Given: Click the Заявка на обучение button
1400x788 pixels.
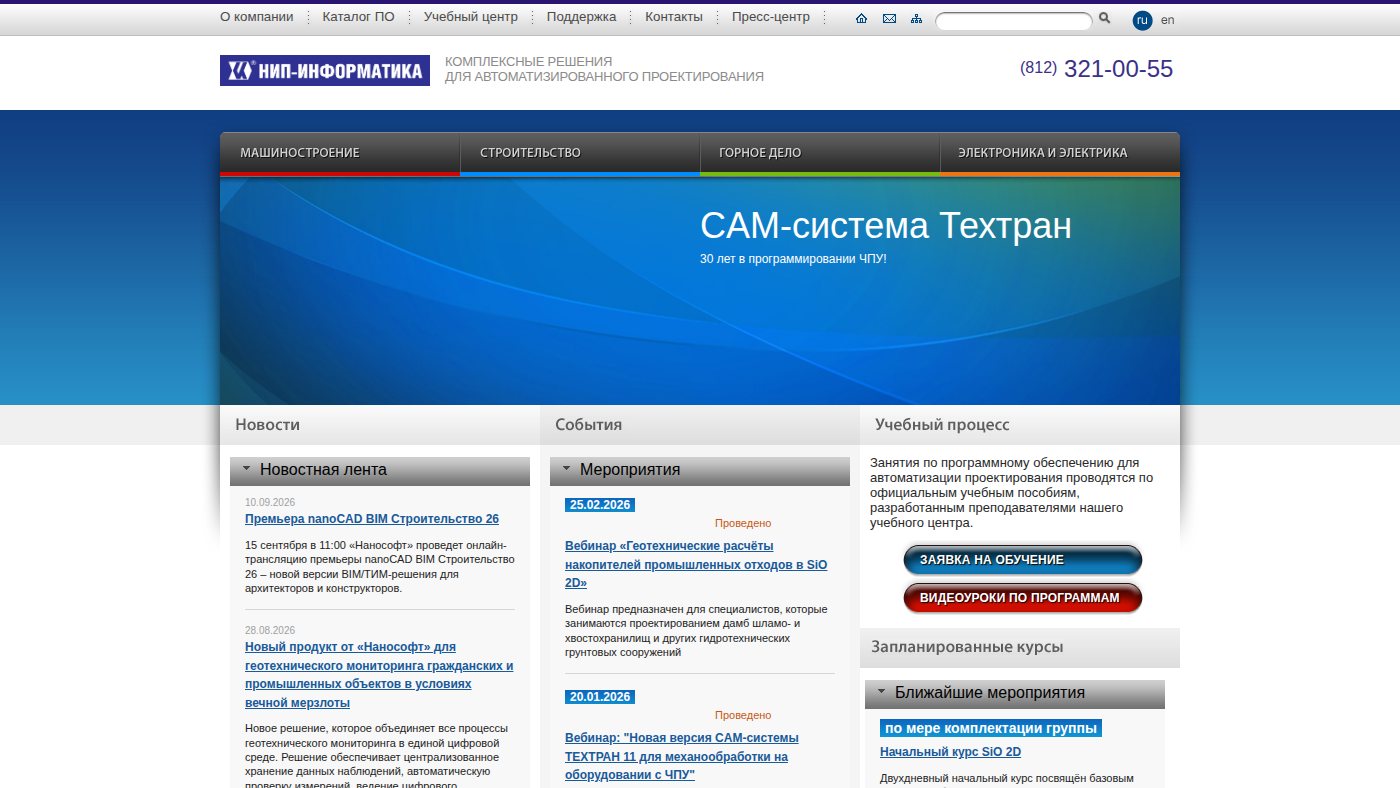Looking at the screenshot, I should point(1023,560).
